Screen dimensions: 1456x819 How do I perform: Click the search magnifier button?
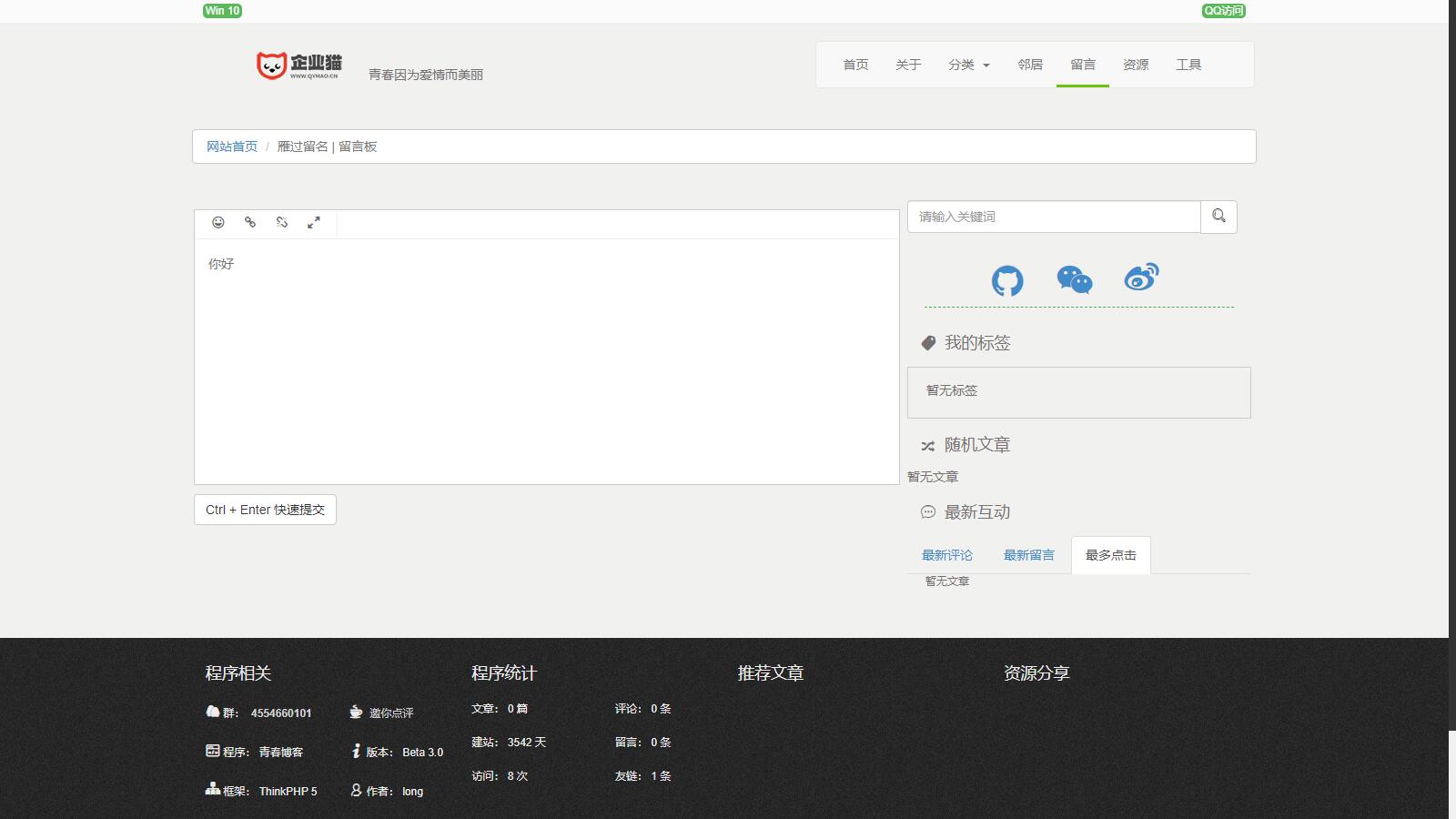click(x=1218, y=217)
